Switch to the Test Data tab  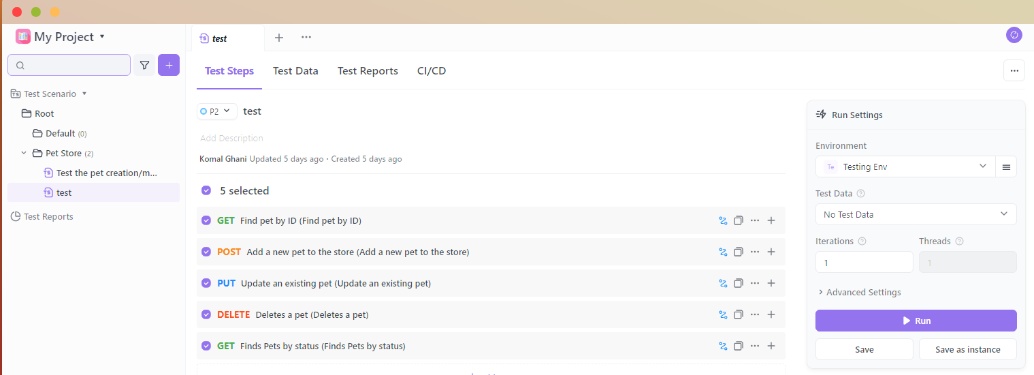click(295, 71)
